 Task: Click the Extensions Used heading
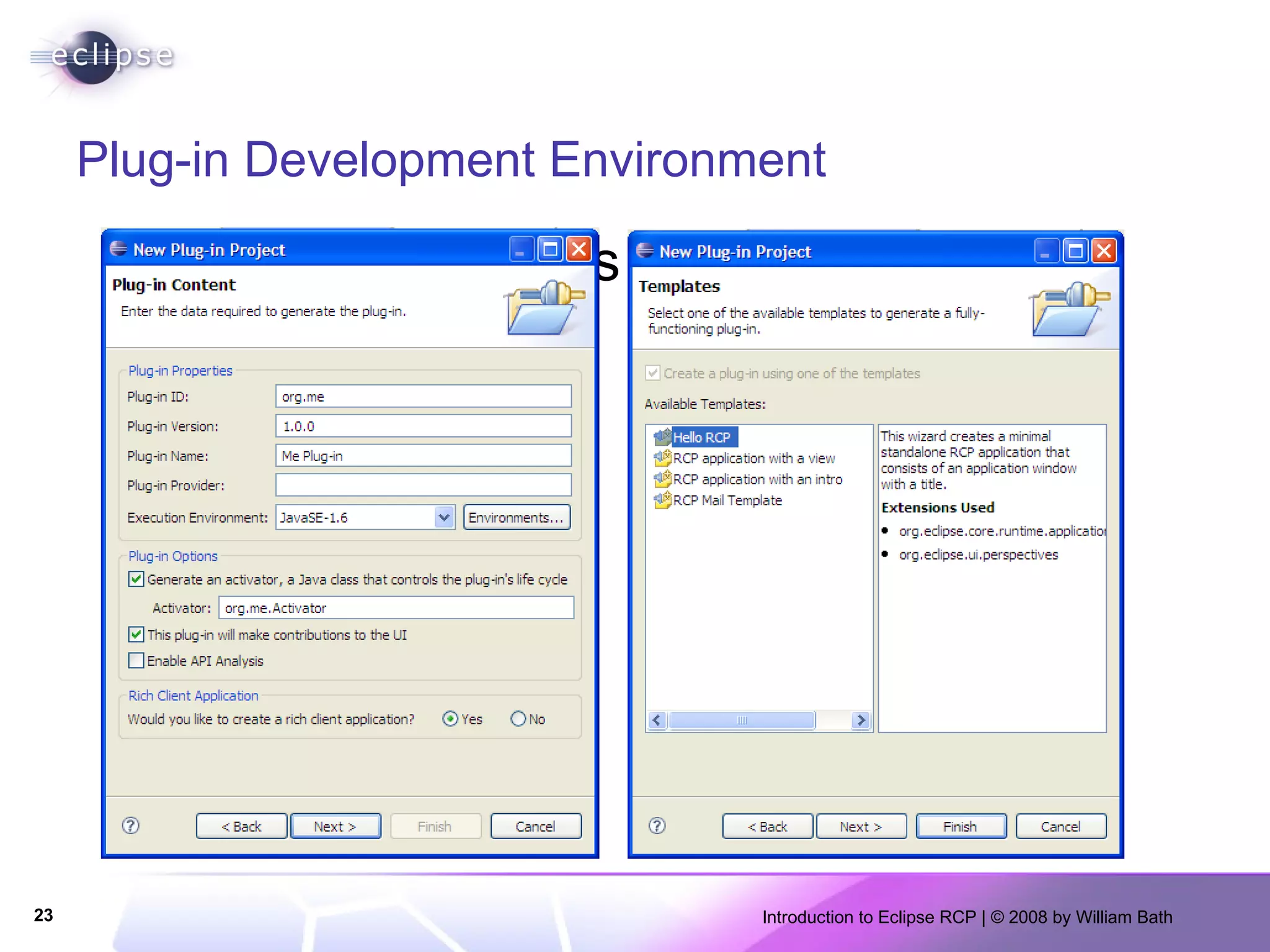938,507
